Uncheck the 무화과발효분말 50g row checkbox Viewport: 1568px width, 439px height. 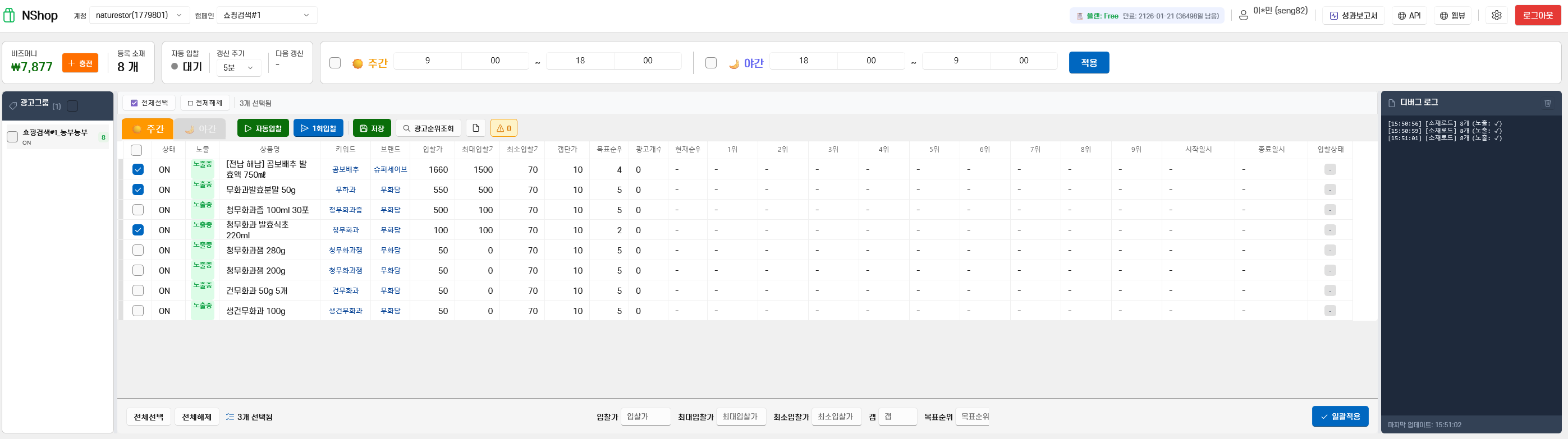coord(138,190)
